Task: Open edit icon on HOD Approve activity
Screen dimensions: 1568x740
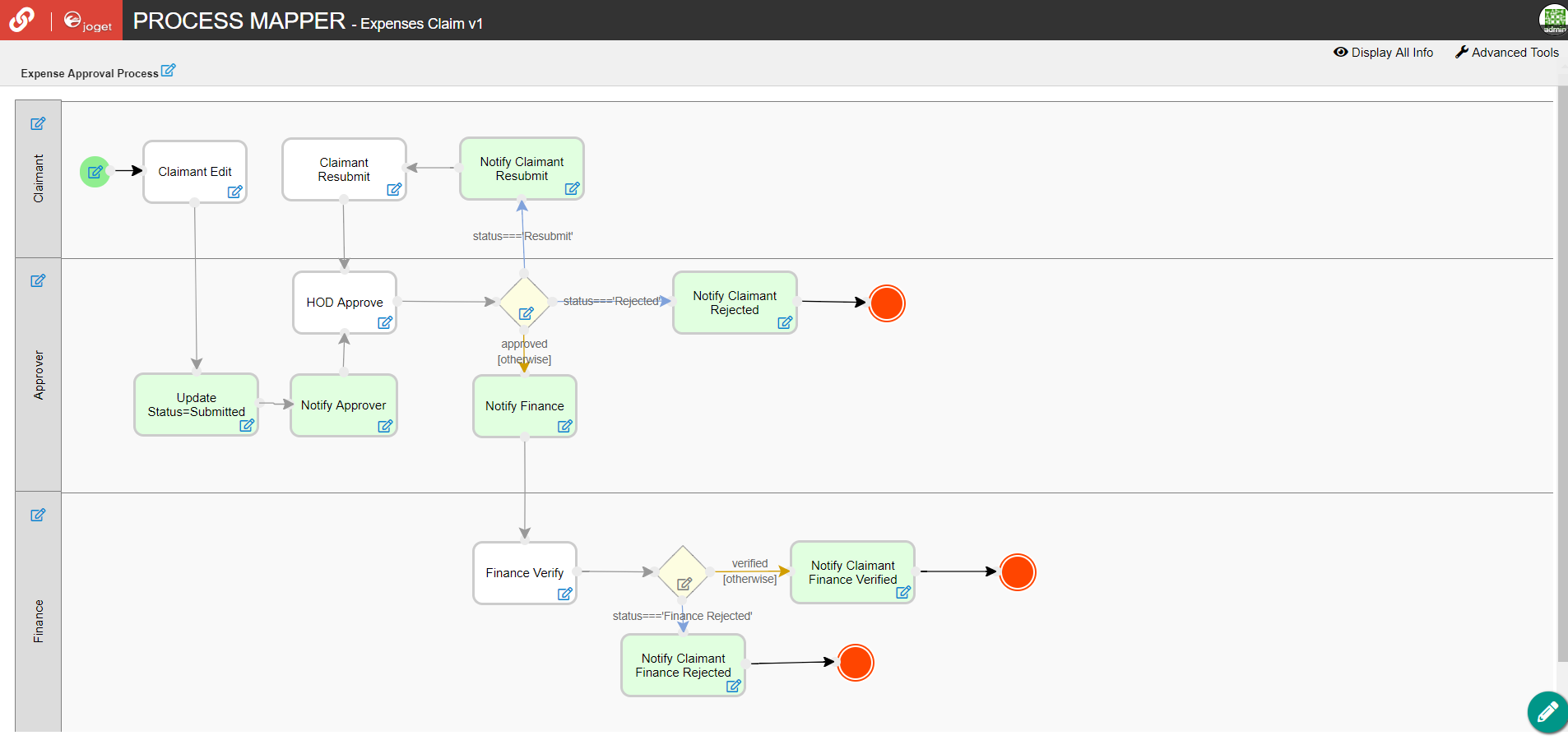Action: 385,322
